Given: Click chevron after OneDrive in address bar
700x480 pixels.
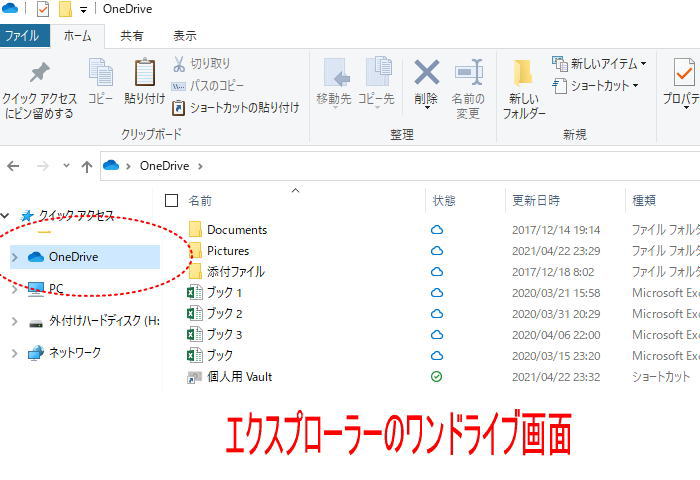Looking at the screenshot, I should tap(200, 167).
